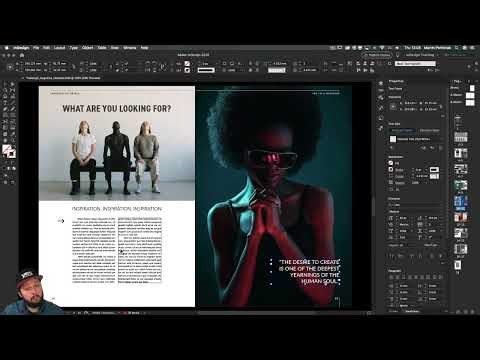Open the stroke type dropdown in Control panel
The width and height of the screenshot is (480, 360).
[206, 70]
